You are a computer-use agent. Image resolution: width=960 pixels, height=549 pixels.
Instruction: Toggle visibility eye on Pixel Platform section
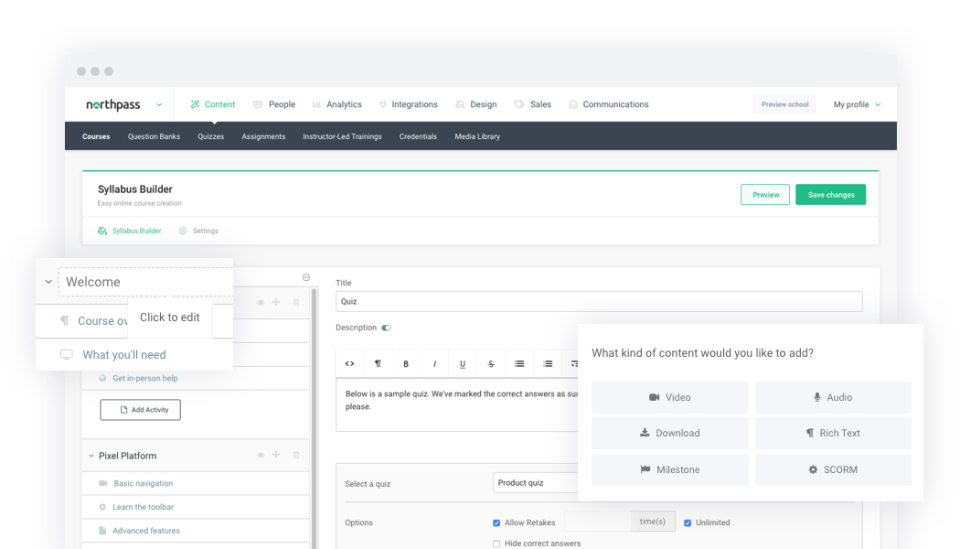(260, 455)
